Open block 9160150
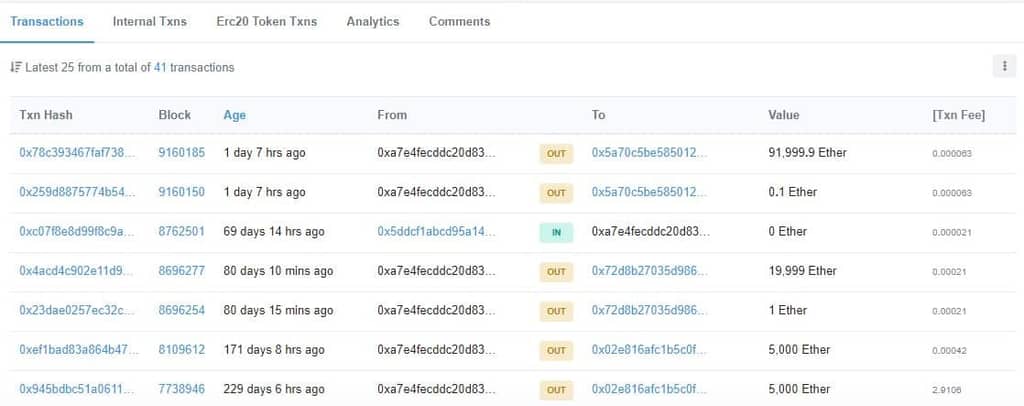The image size is (1024, 406). point(182,192)
